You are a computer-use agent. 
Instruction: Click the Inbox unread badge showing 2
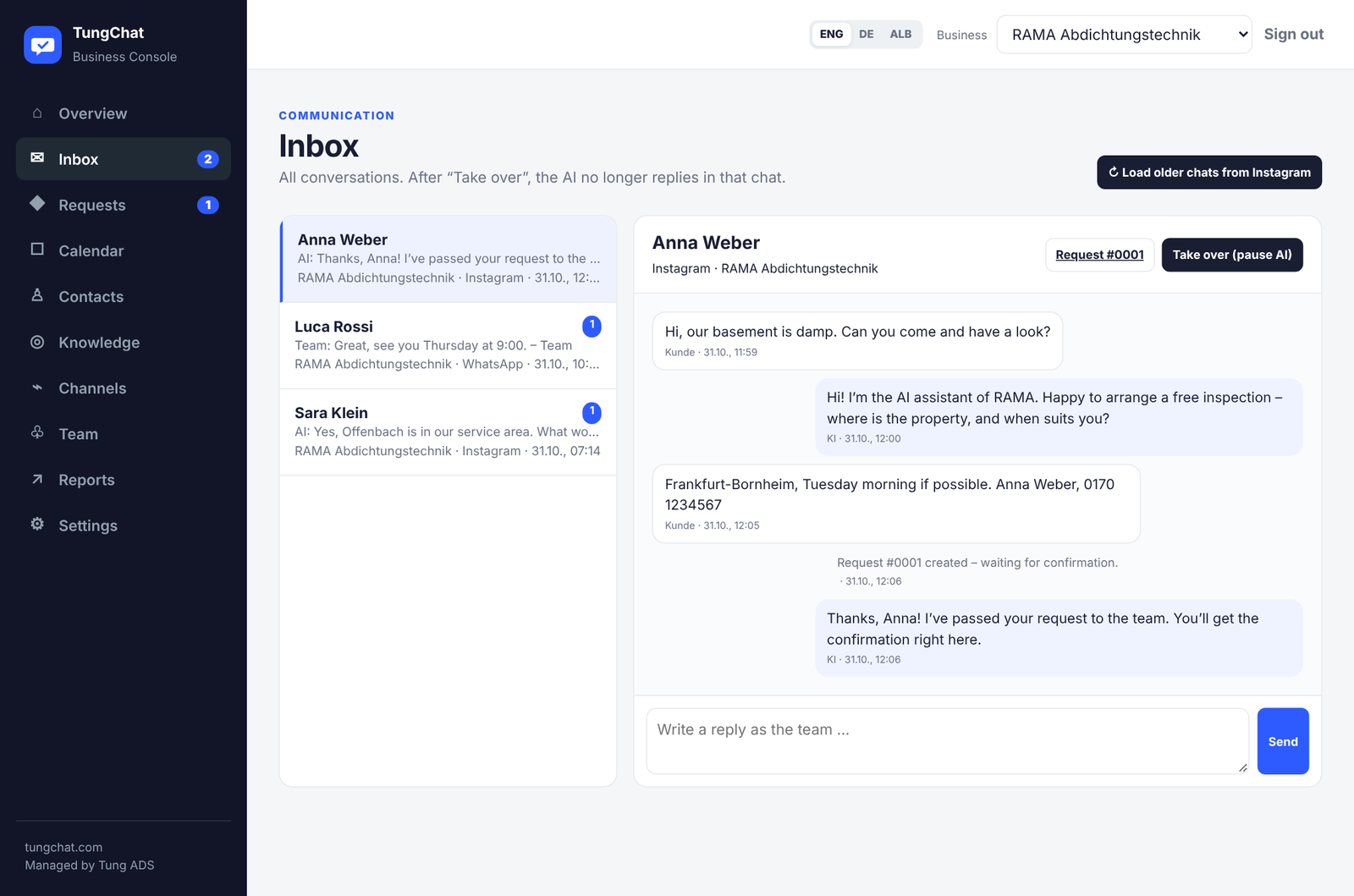[208, 159]
